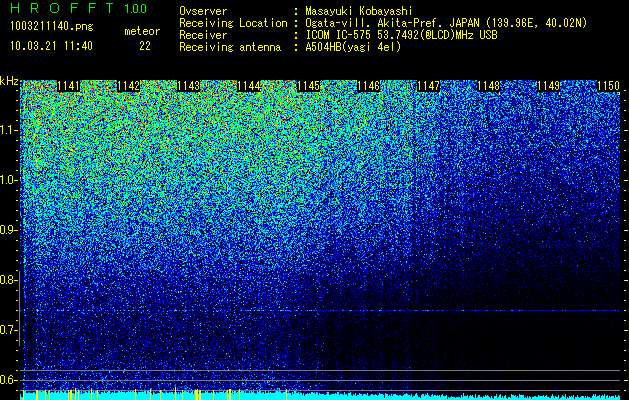The width and height of the screenshot is (629, 400).
Task: Click the meteor count 22
Action: [x=145, y=46]
